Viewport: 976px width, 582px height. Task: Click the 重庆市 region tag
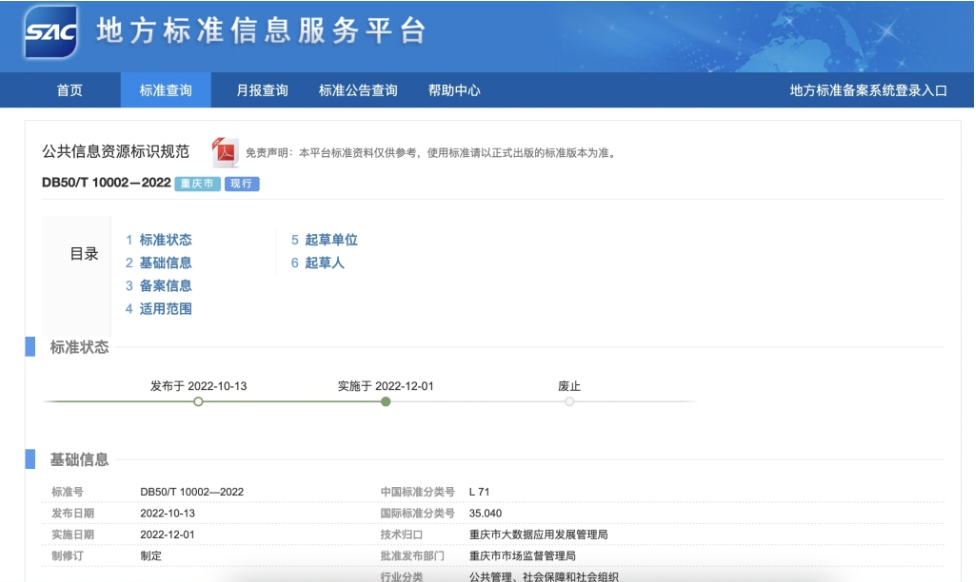click(197, 184)
